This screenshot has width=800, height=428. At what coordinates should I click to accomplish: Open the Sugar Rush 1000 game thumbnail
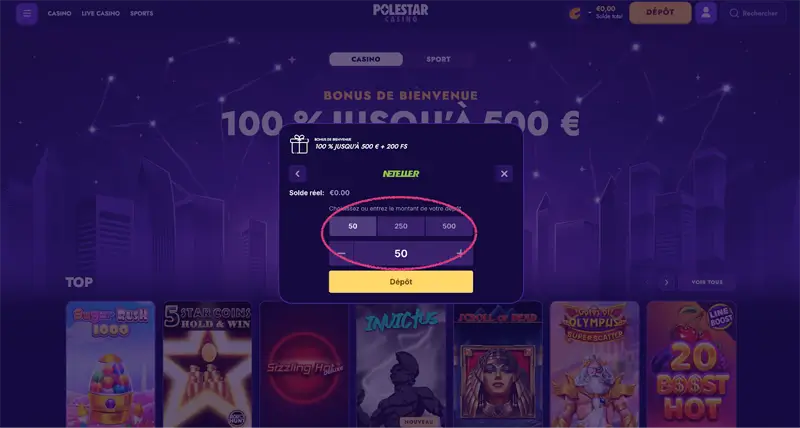110,364
